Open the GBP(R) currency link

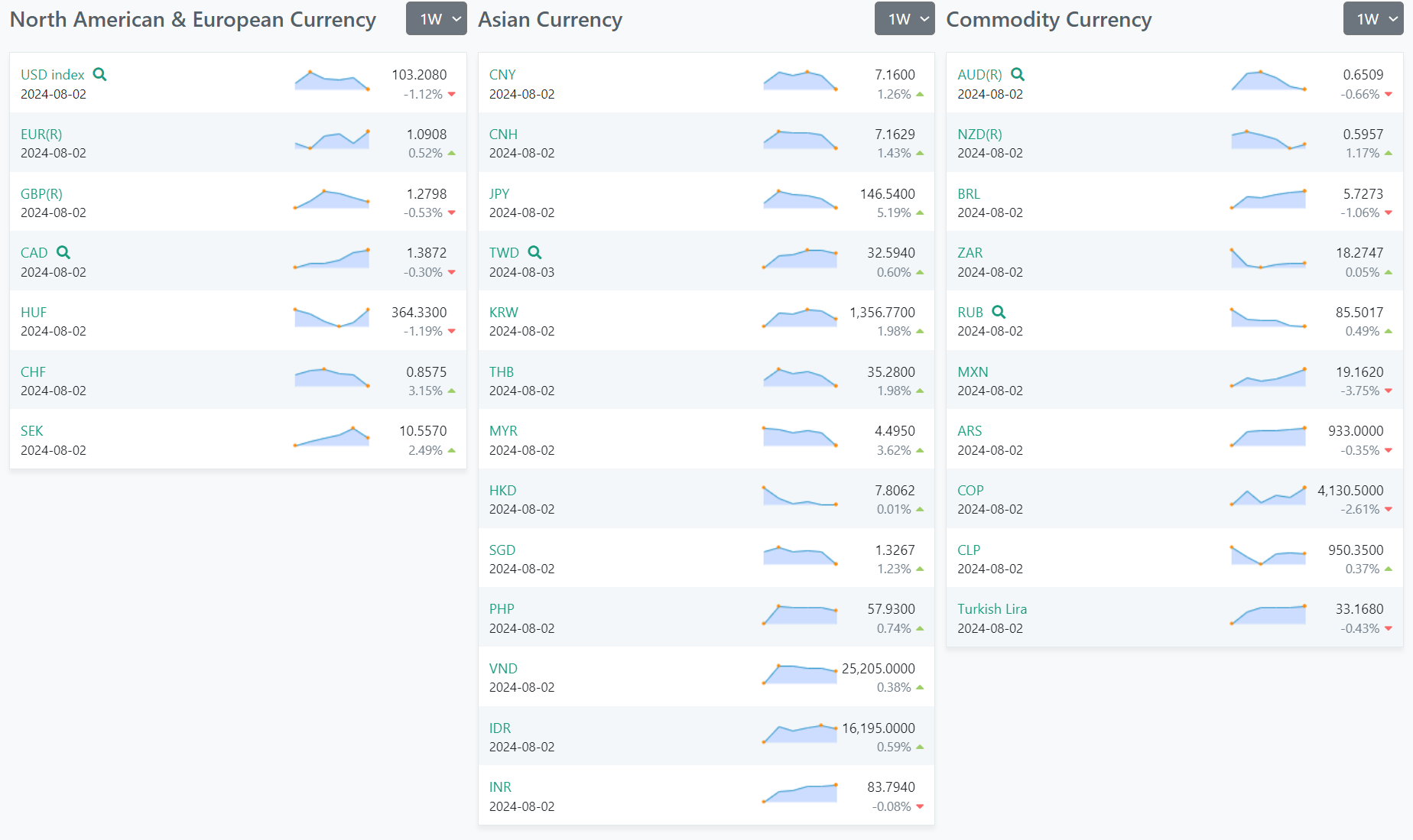pyautogui.click(x=41, y=193)
